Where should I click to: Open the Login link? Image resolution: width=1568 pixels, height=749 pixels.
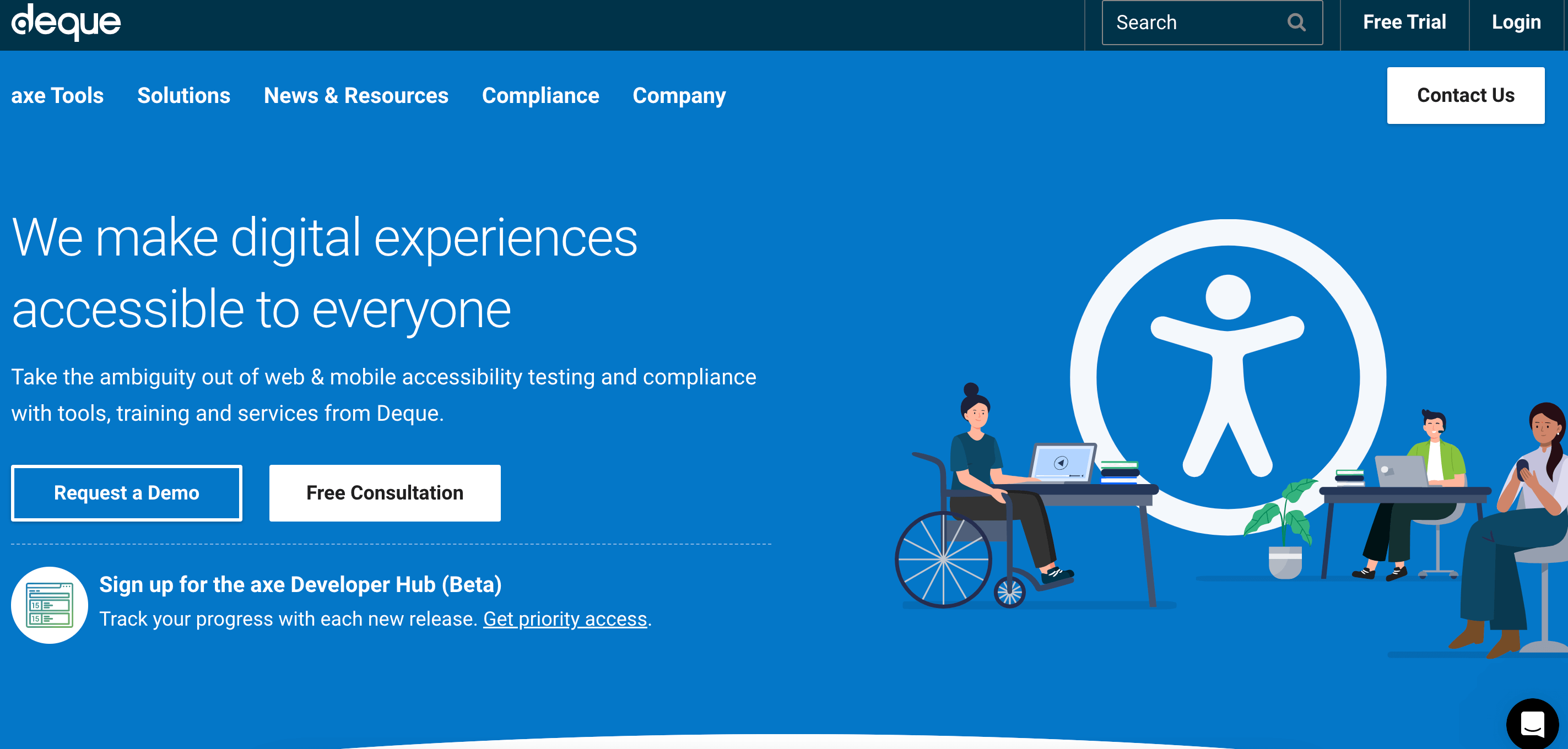1516,23
